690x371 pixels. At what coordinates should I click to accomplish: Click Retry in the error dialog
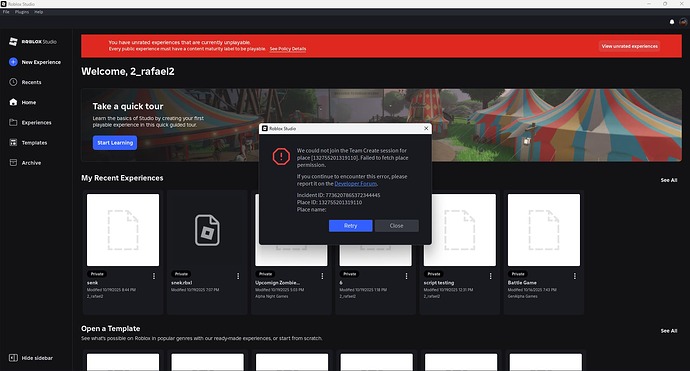351,226
